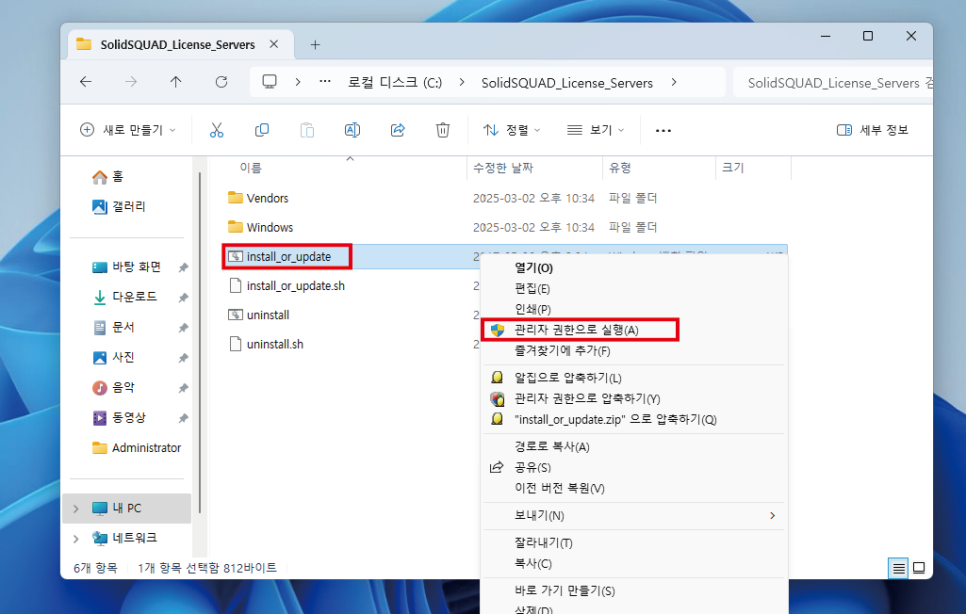Select the uninstall.sh file

[275, 344]
